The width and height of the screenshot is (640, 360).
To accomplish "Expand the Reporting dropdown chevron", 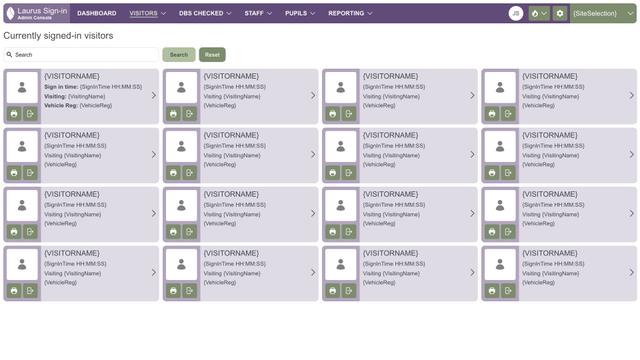I will coord(370,13).
